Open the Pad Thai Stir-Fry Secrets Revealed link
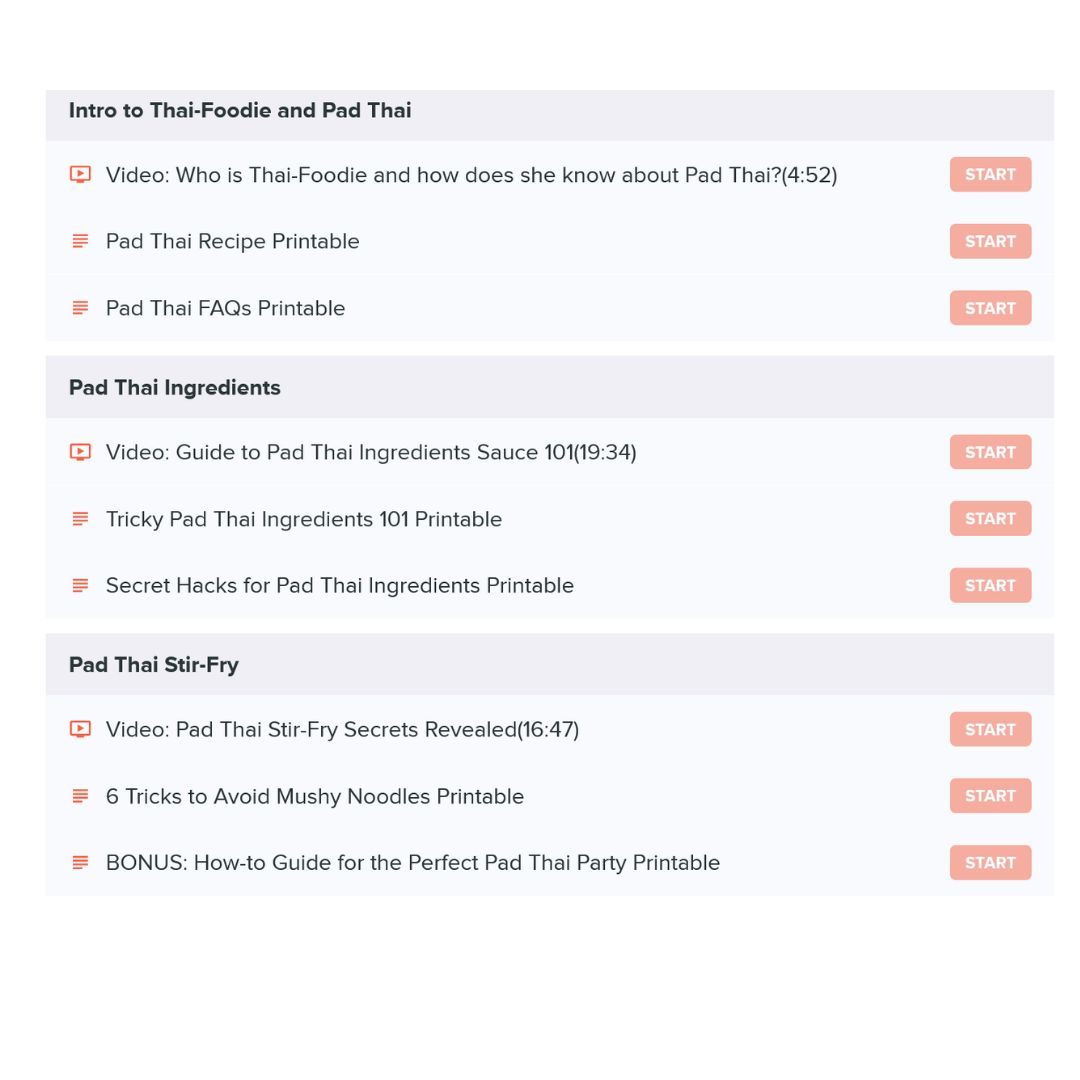Image resolution: width=1080 pixels, height=1080 pixels. [x=342, y=729]
